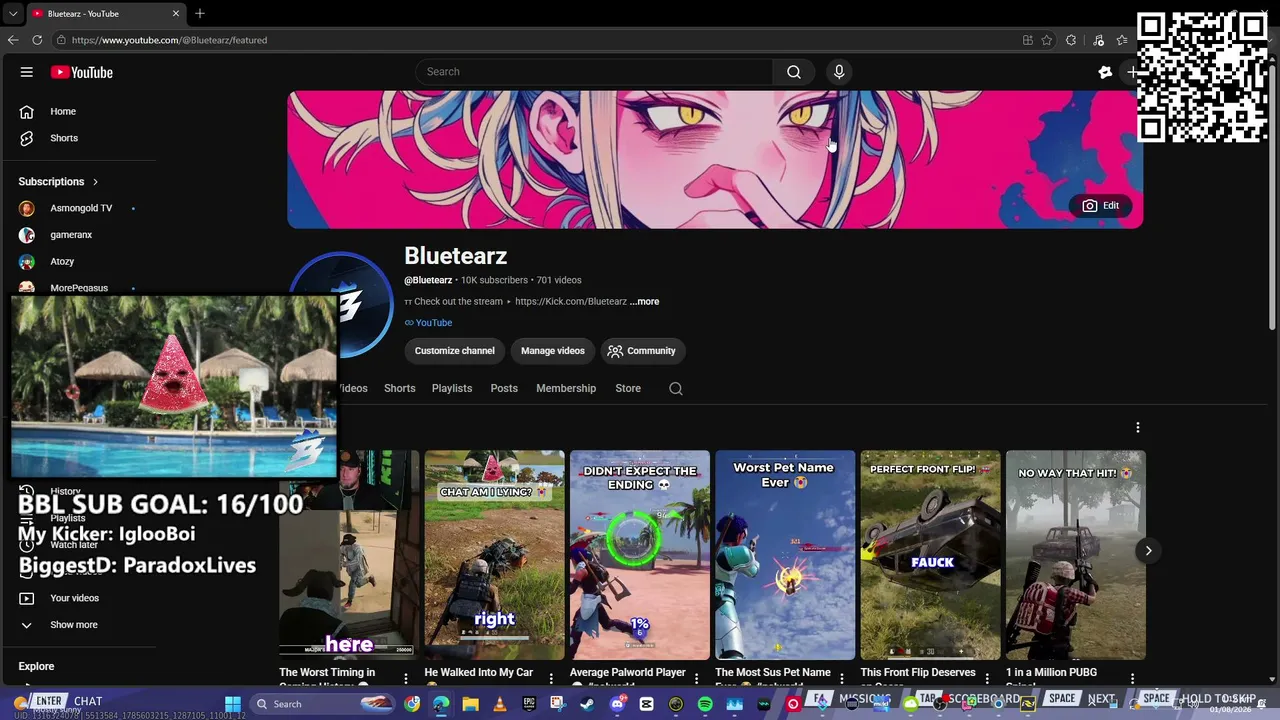Click the "Explore" sidebar heading

[x=36, y=666]
